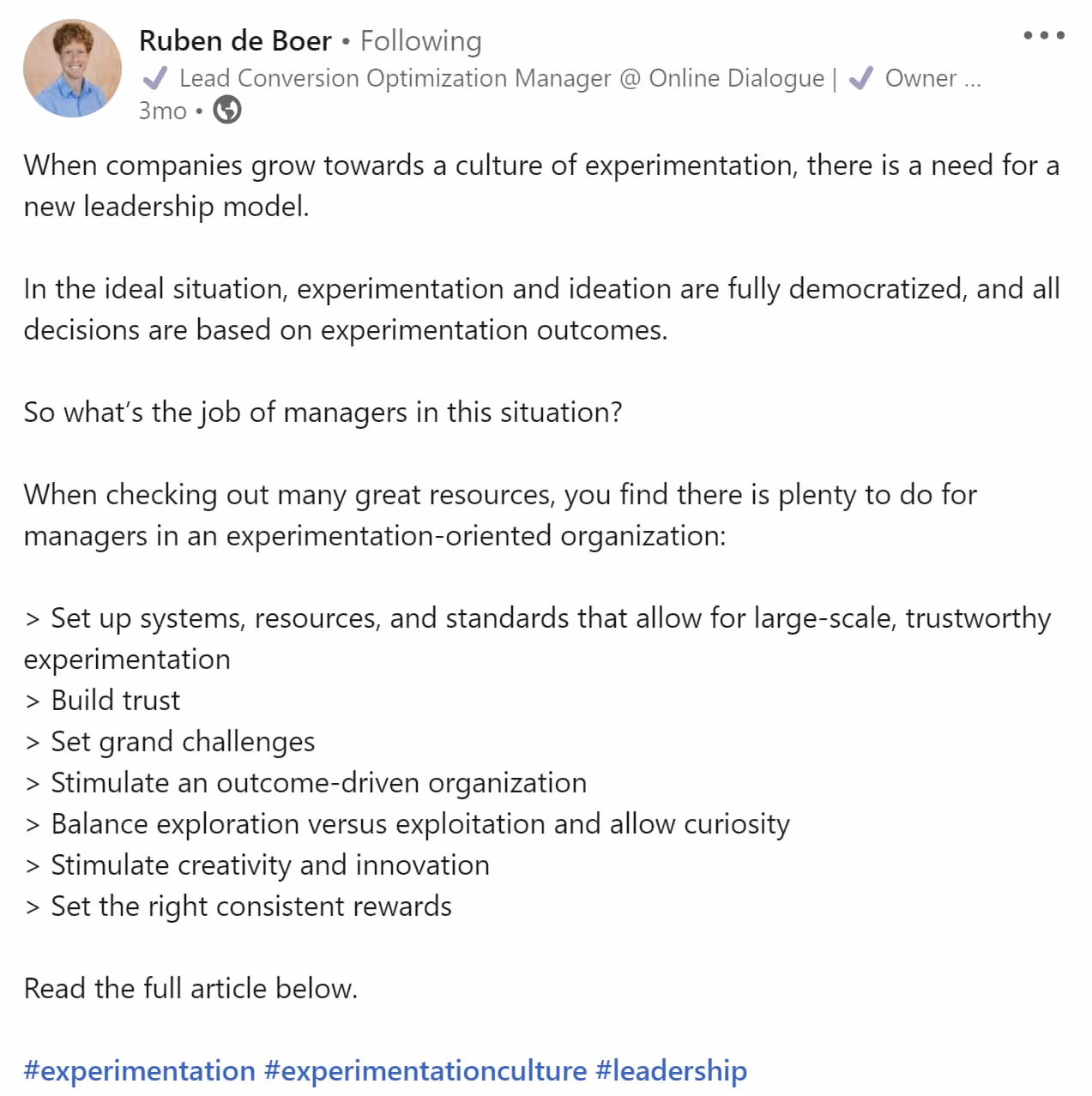
Task: Select the globe icon beside the 3mo timestamp
Action: coord(227,110)
